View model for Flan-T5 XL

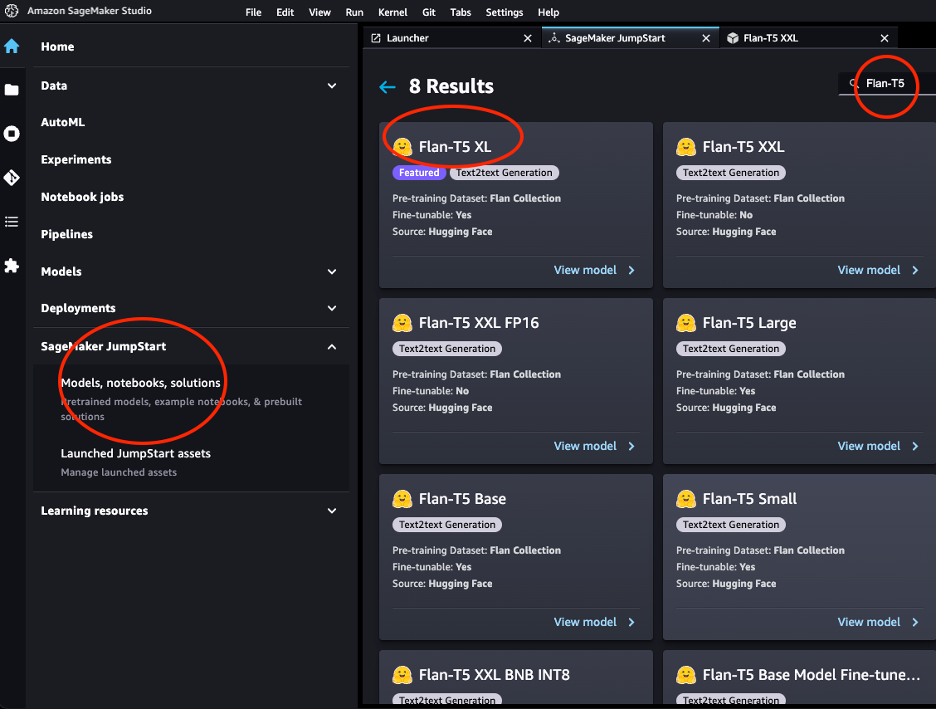(x=594, y=270)
